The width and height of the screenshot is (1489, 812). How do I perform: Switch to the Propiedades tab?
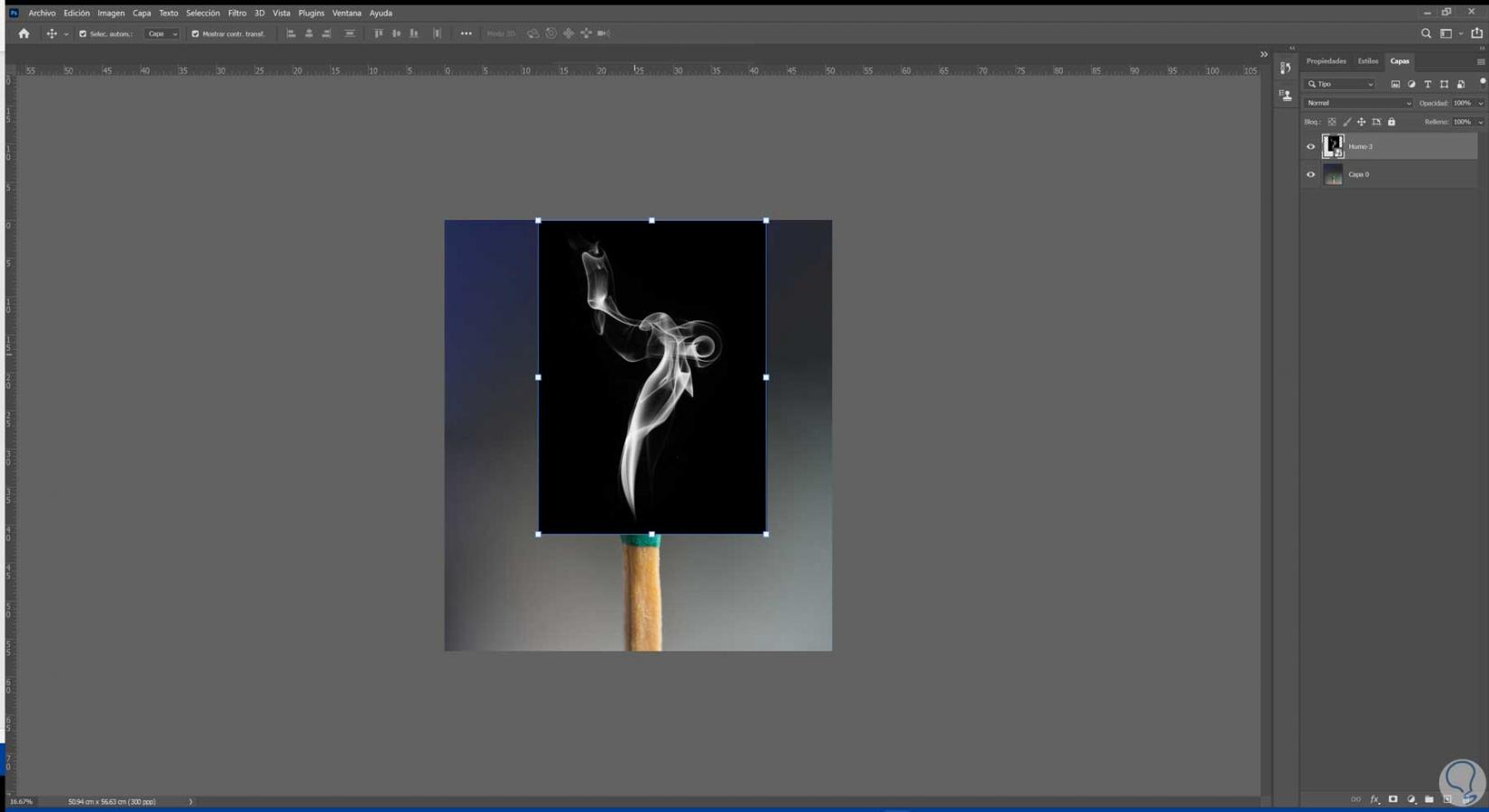click(x=1326, y=61)
